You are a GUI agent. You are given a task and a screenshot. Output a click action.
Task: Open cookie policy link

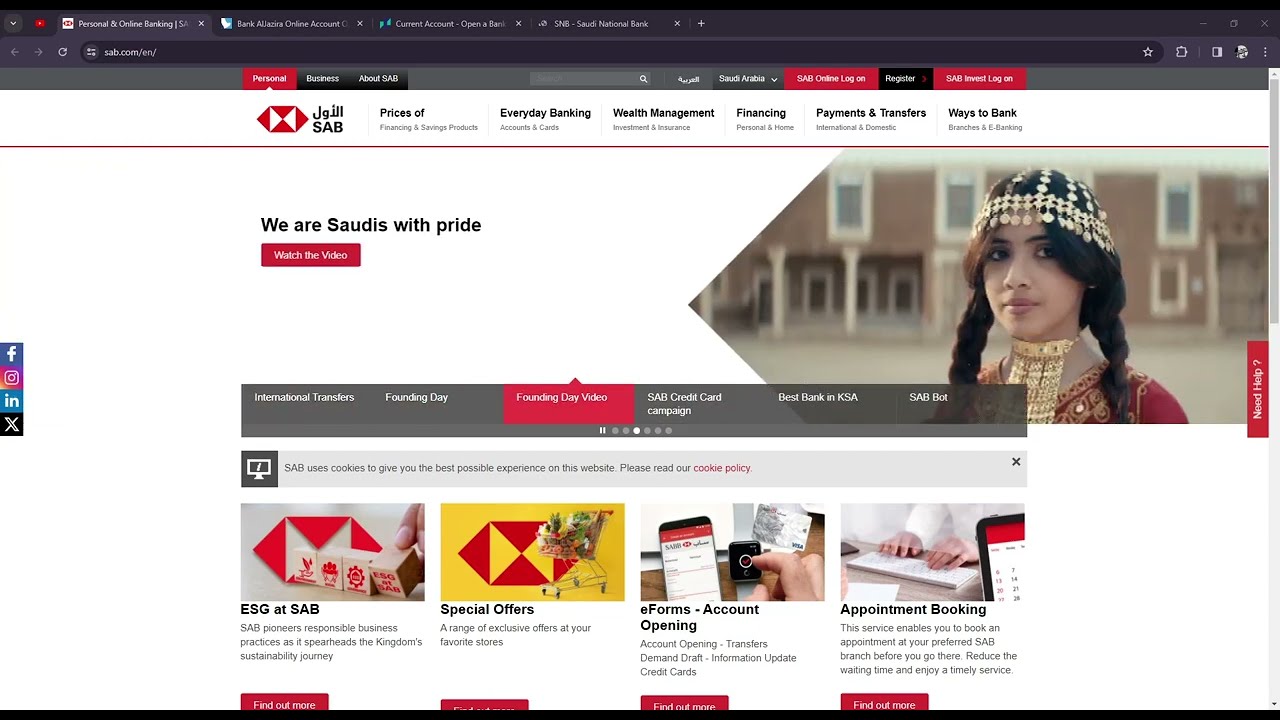[721, 468]
